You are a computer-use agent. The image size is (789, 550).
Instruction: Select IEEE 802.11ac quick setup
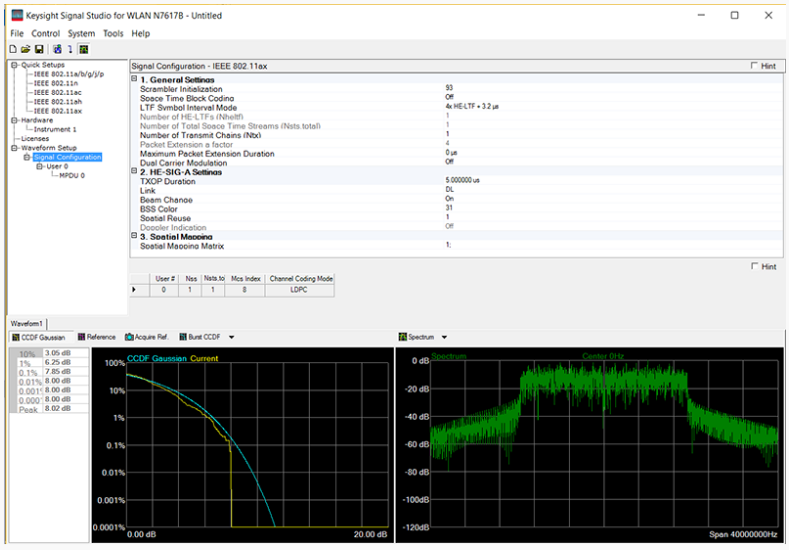(x=56, y=92)
